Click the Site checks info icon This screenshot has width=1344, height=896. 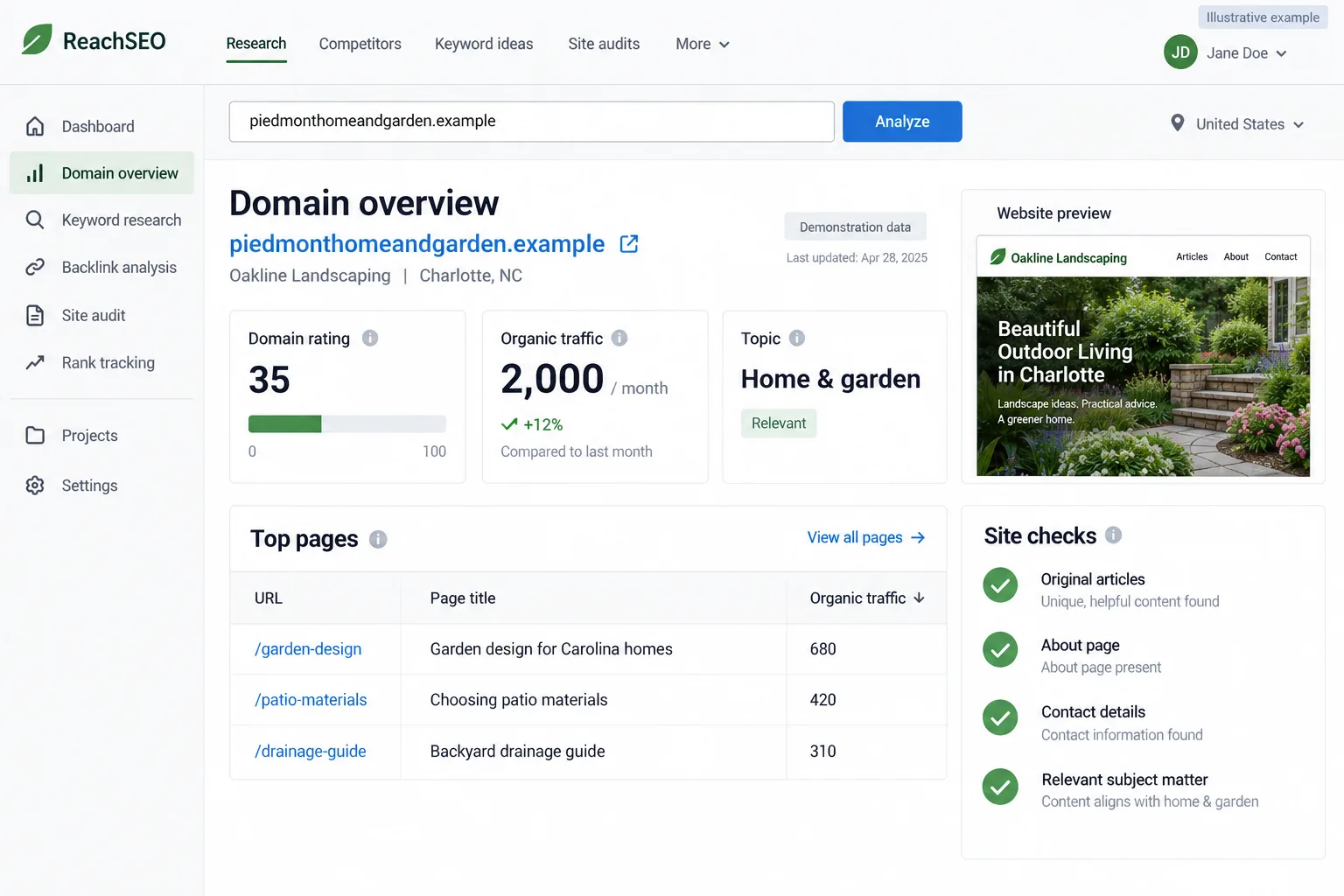coord(1113,535)
